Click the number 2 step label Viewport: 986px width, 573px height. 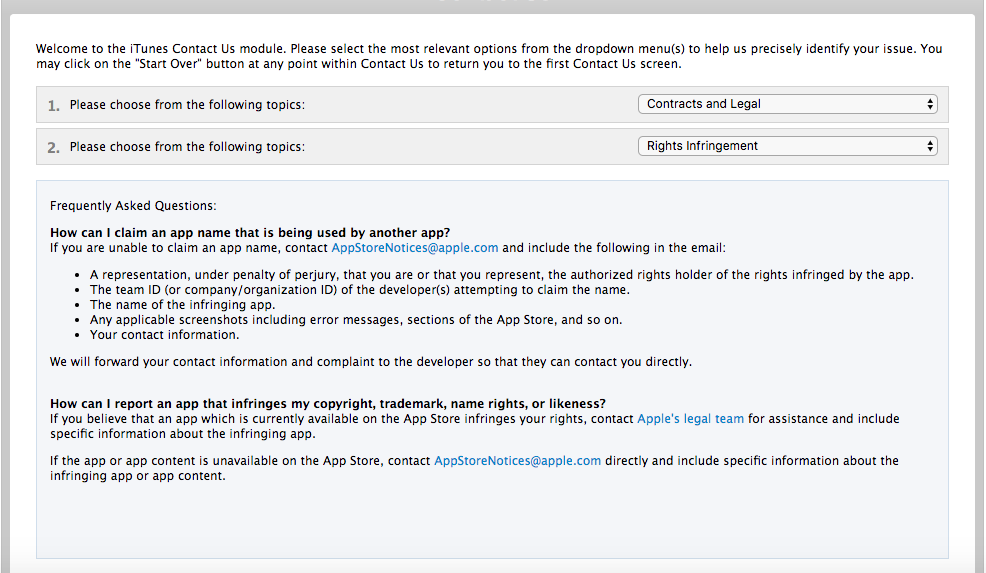click(x=53, y=148)
